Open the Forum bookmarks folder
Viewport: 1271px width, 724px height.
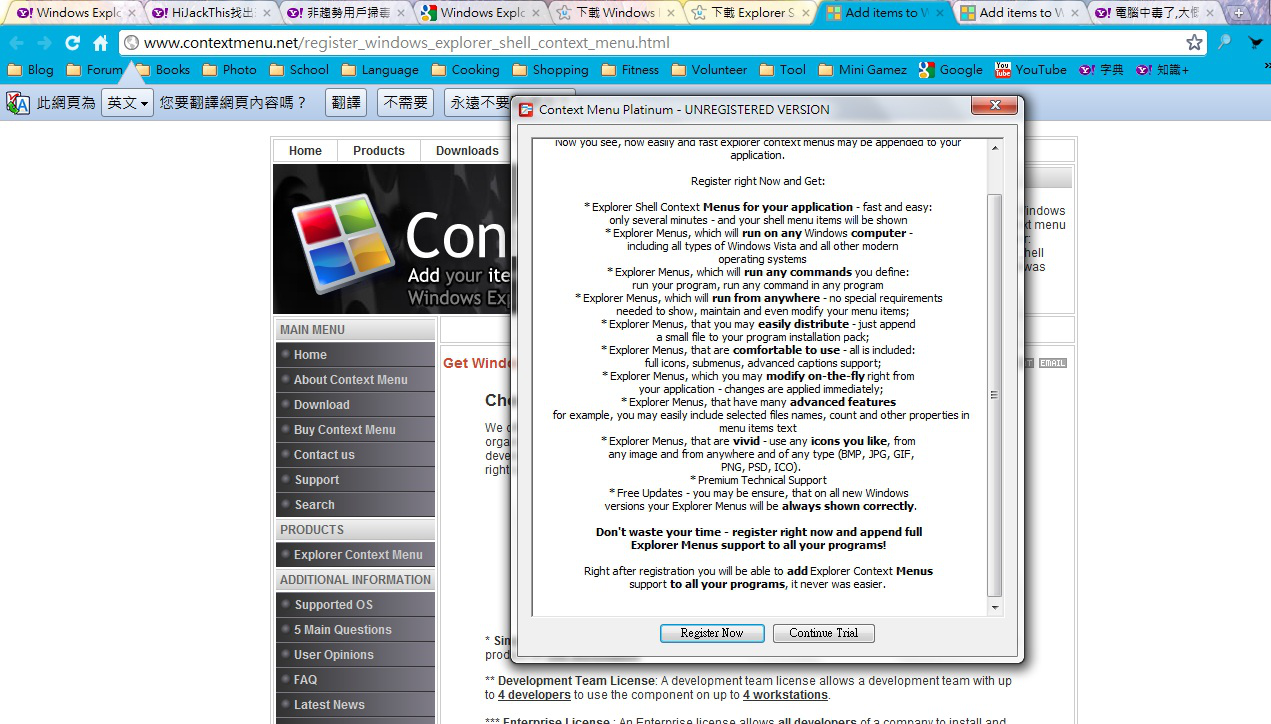pyautogui.click(x=94, y=70)
